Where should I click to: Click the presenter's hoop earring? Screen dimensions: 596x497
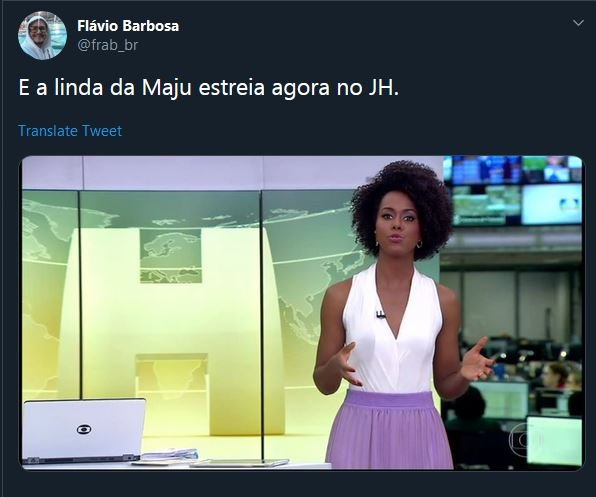click(419, 244)
